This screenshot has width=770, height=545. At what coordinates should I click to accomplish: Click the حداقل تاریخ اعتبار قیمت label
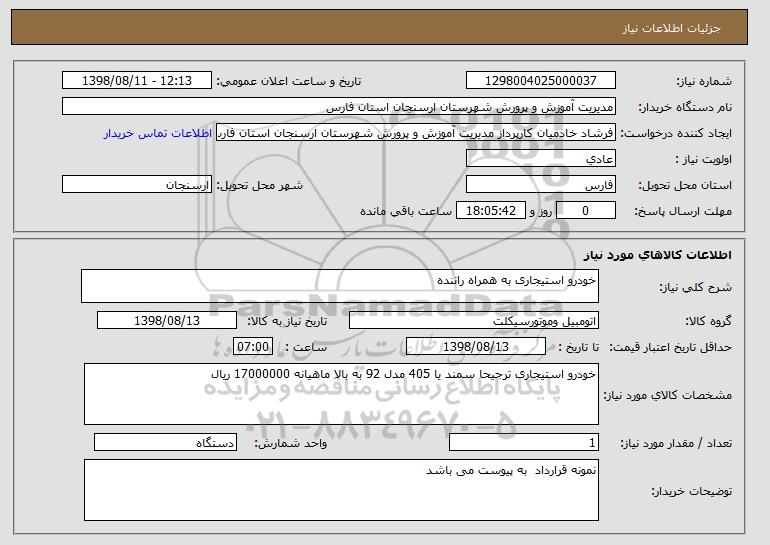(671, 347)
